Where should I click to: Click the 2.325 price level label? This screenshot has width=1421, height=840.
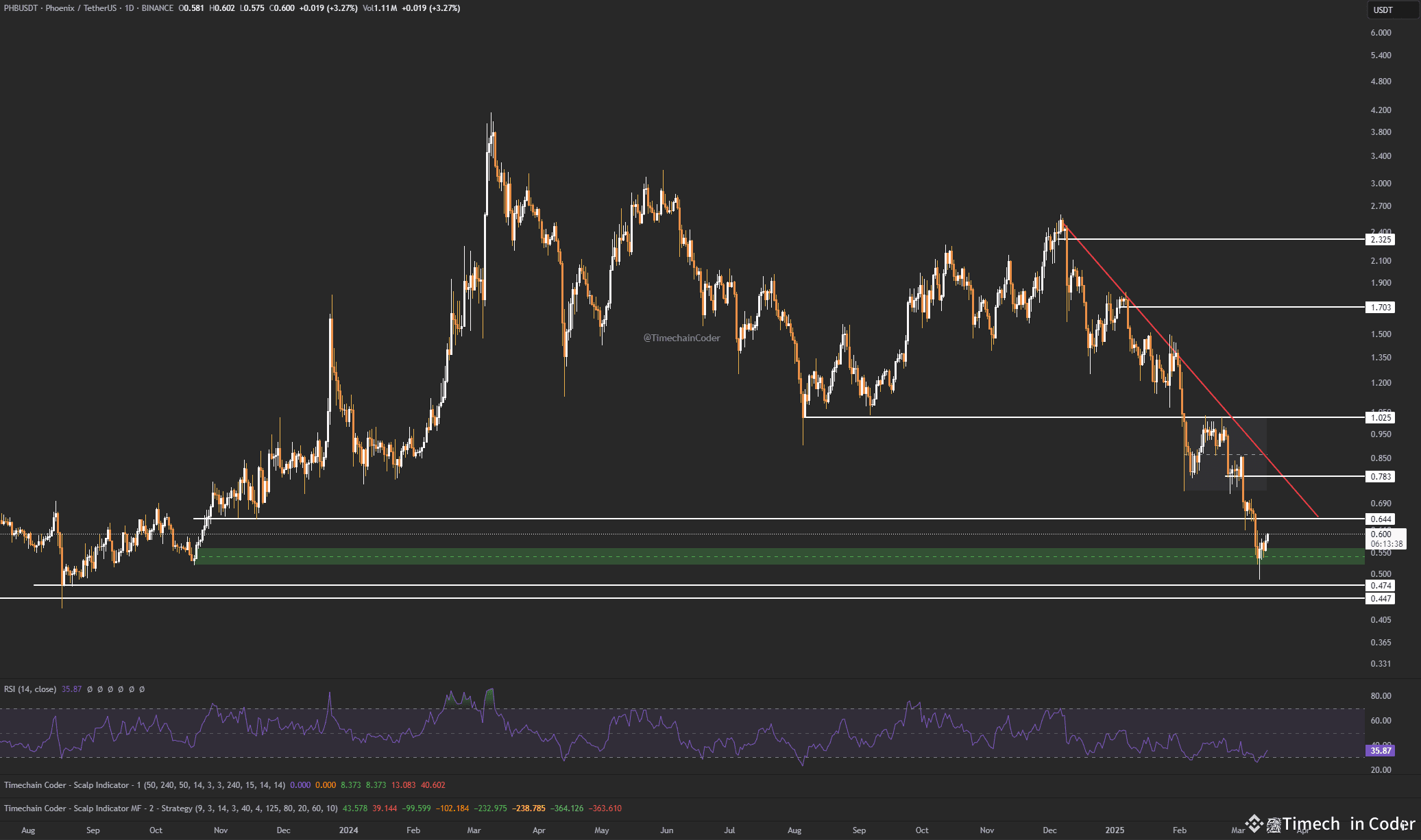(1380, 240)
